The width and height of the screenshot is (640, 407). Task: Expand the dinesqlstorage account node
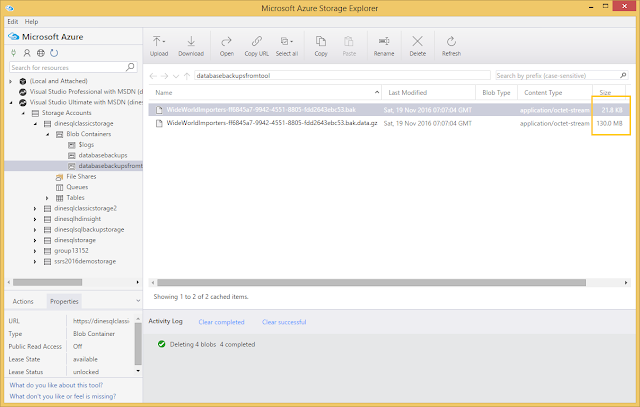(x=35, y=240)
